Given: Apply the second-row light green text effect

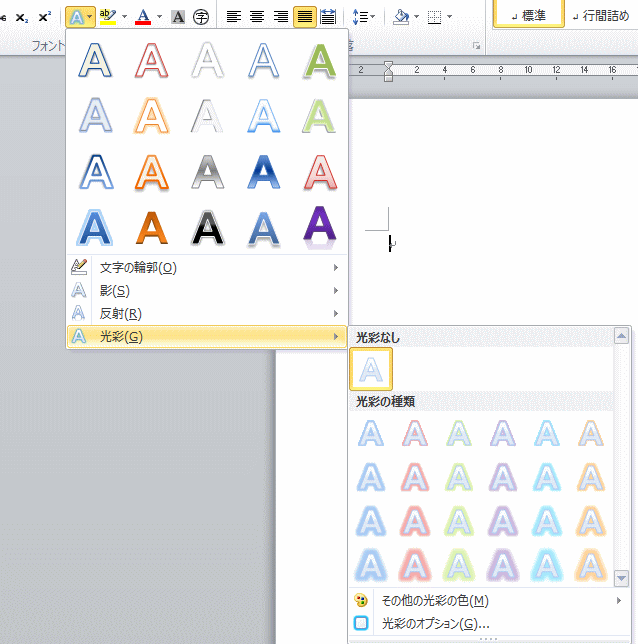Looking at the screenshot, I should pyautogui.click(x=320, y=116).
